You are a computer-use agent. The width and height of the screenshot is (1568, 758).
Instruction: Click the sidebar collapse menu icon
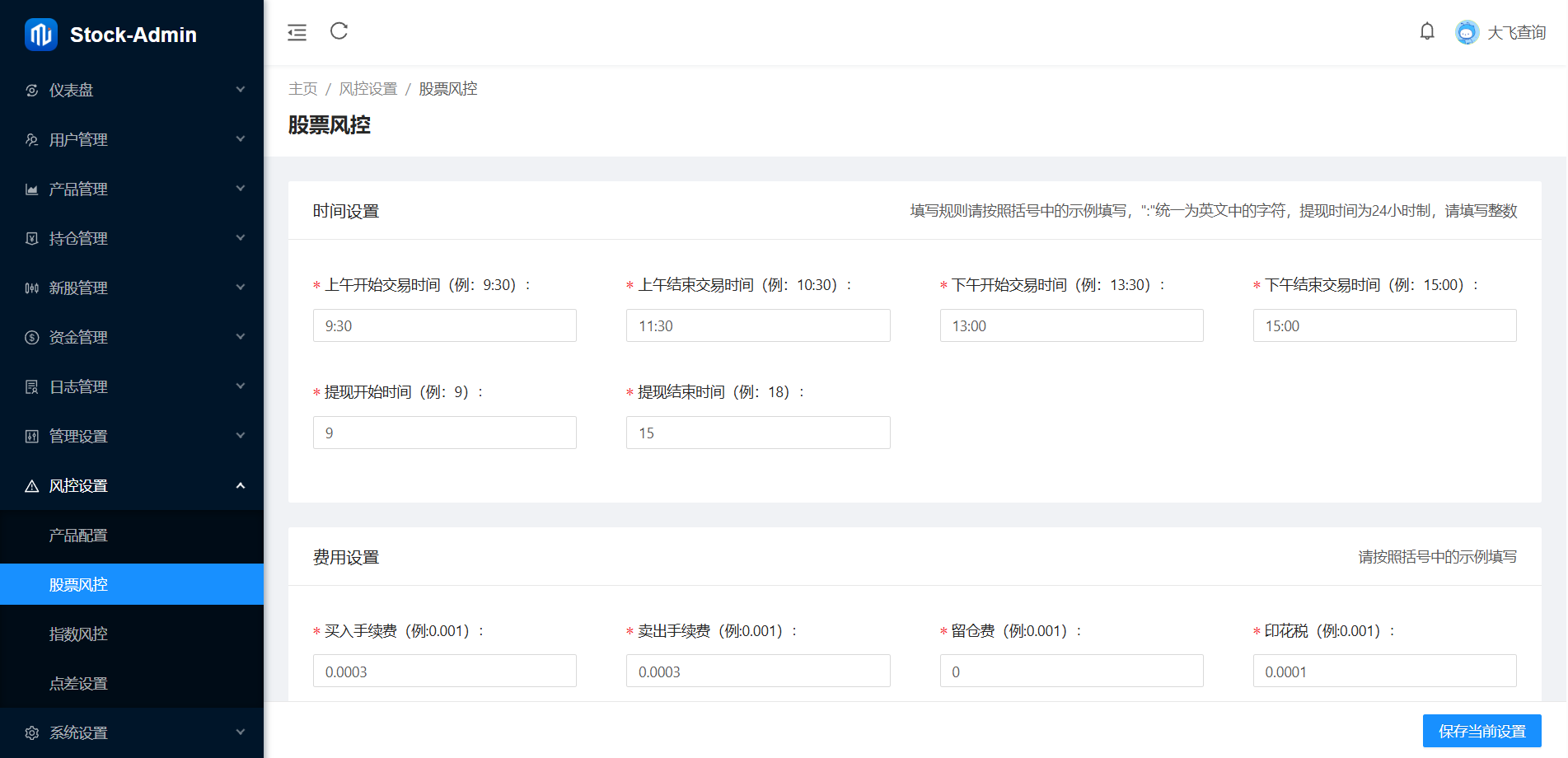pos(297,32)
